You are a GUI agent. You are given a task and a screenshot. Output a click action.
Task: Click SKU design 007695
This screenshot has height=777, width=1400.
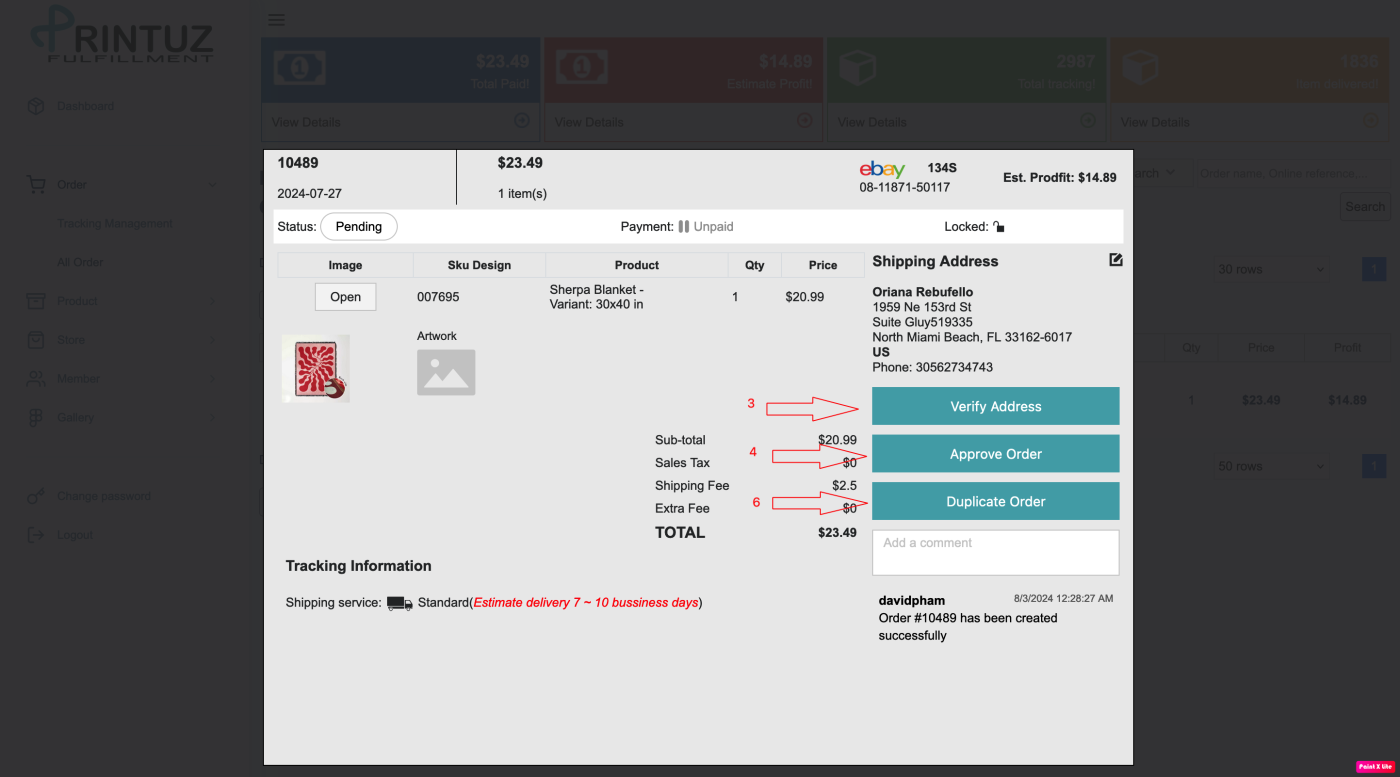point(438,297)
